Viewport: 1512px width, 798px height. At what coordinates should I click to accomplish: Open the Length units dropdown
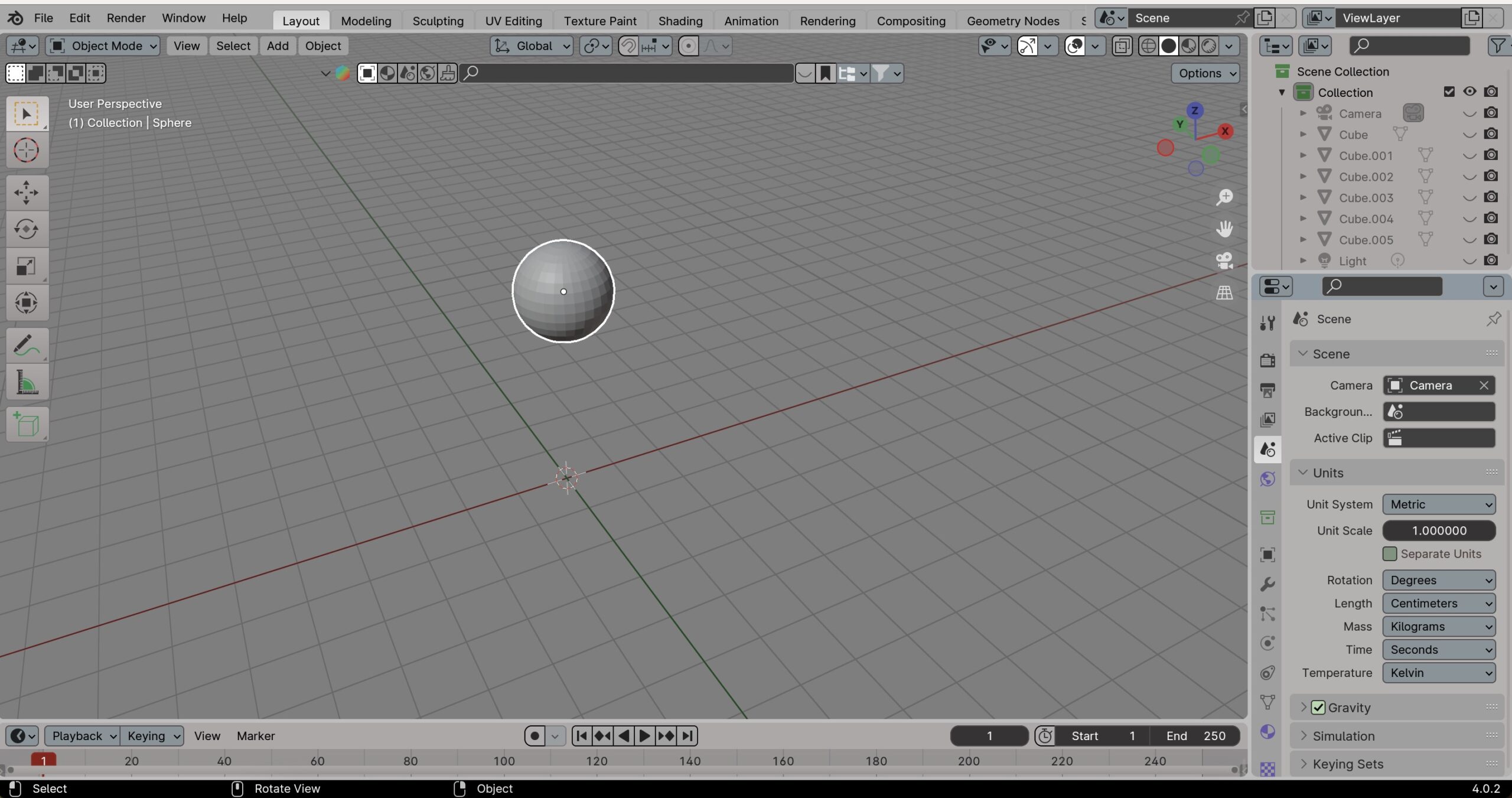point(1439,603)
